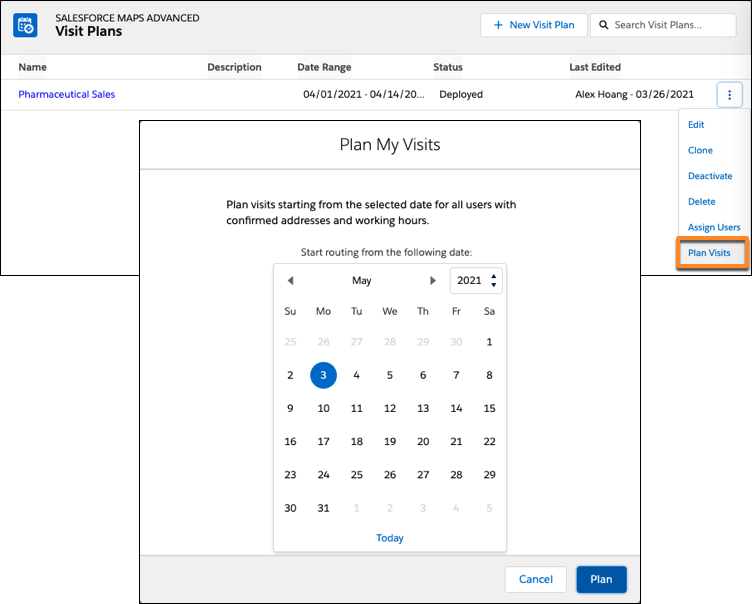
Task: Select May 29 in the calendar
Action: [489, 475]
